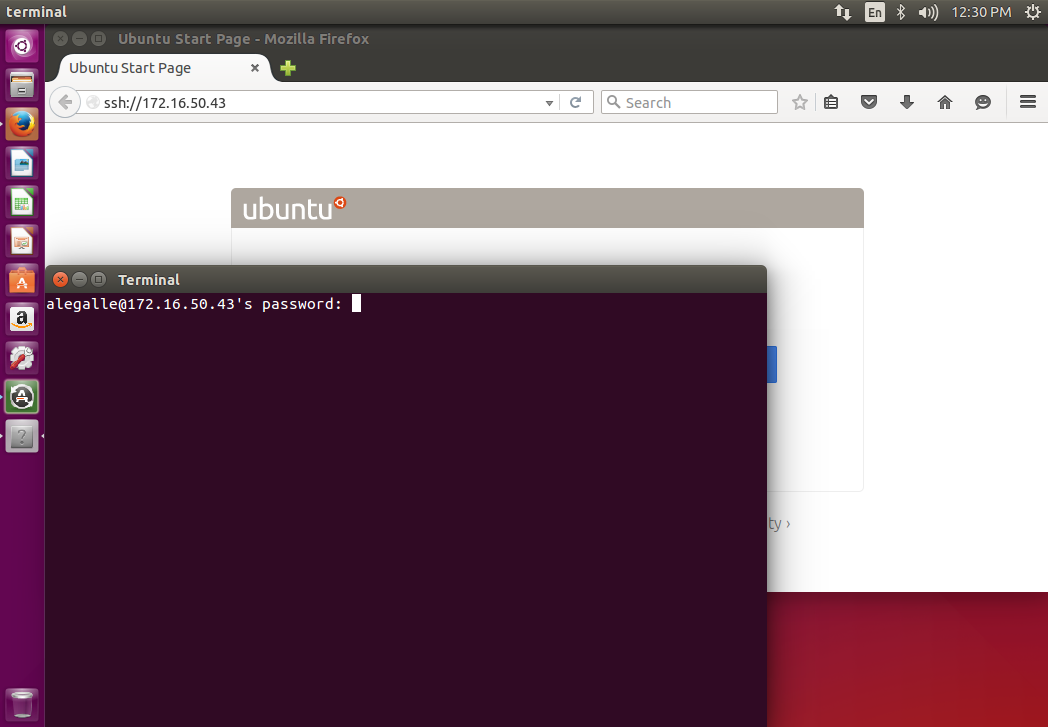Open Bluetooth indicator menu
The image size is (1048, 727).
click(x=903, y=12)
